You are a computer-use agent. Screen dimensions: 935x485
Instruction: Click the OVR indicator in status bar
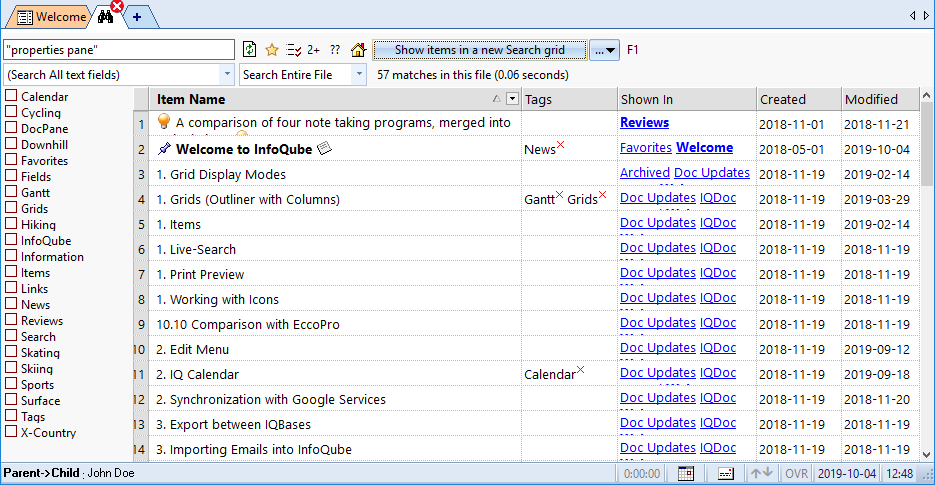coord(796,474)
